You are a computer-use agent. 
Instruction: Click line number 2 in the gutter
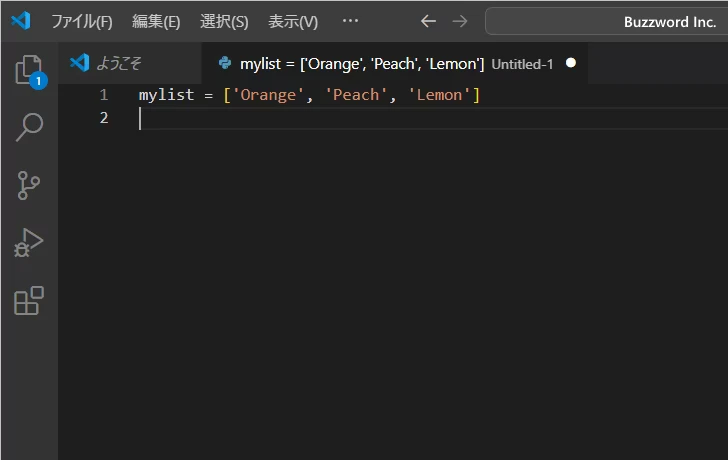coord(104,118)
